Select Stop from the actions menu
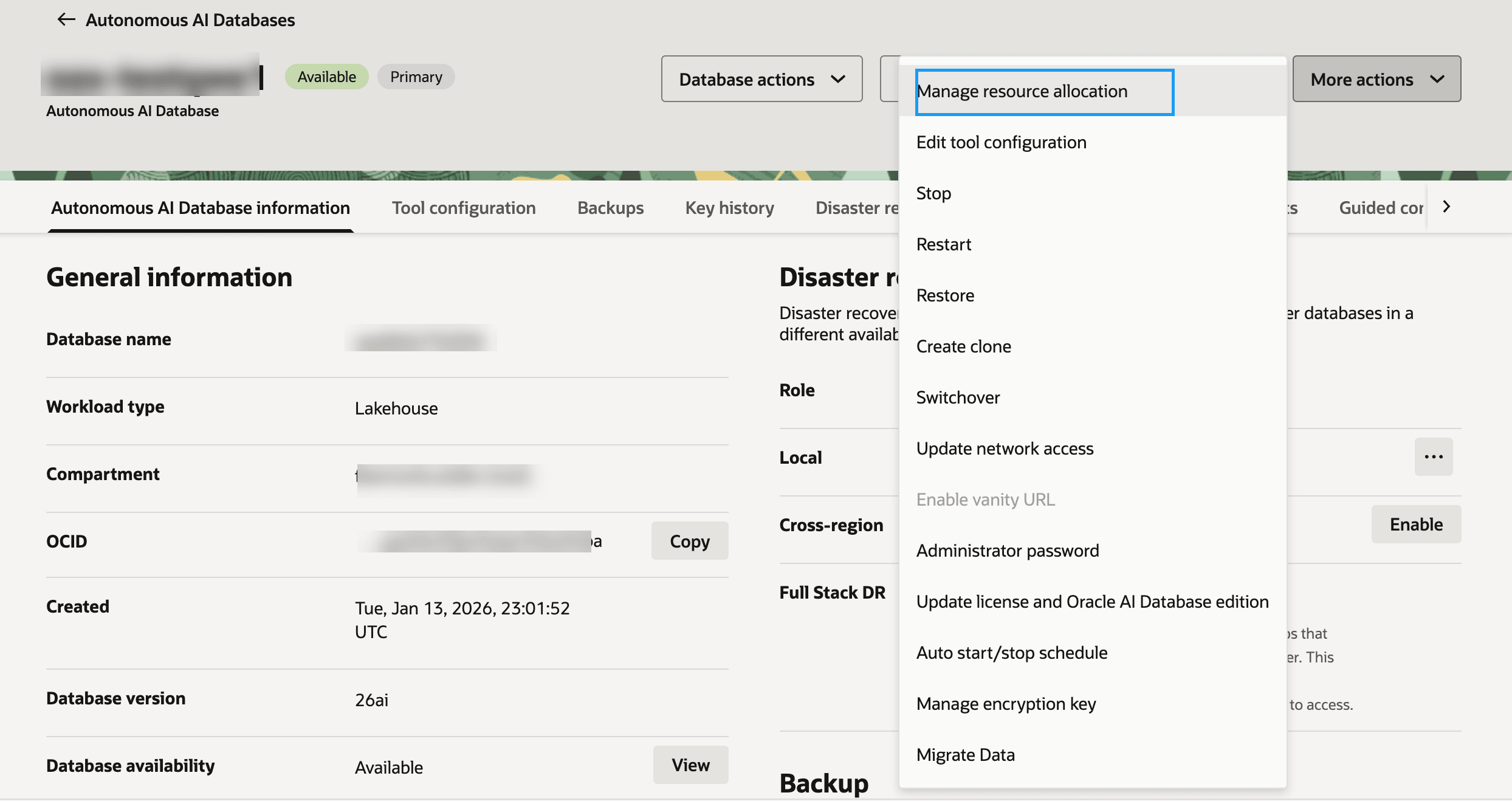1512x801 pixels. [933, 193]
